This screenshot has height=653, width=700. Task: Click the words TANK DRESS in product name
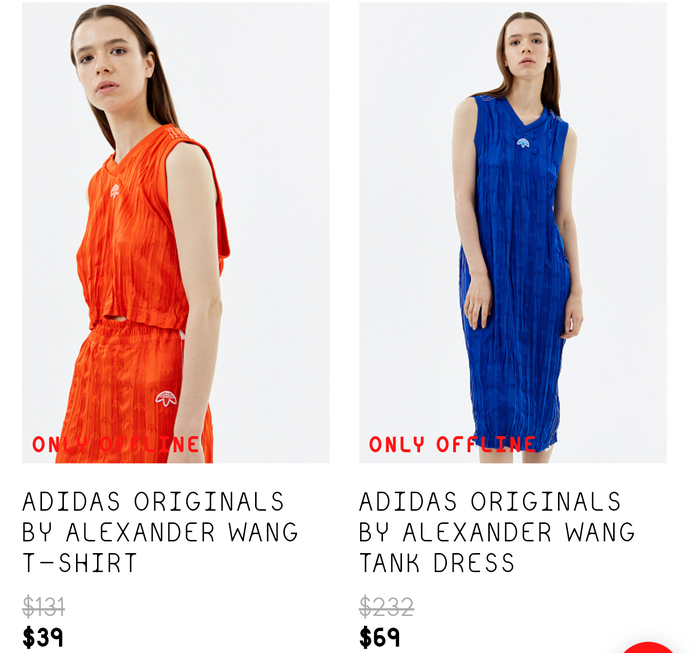pyautogui.click(x=437, y=563)
